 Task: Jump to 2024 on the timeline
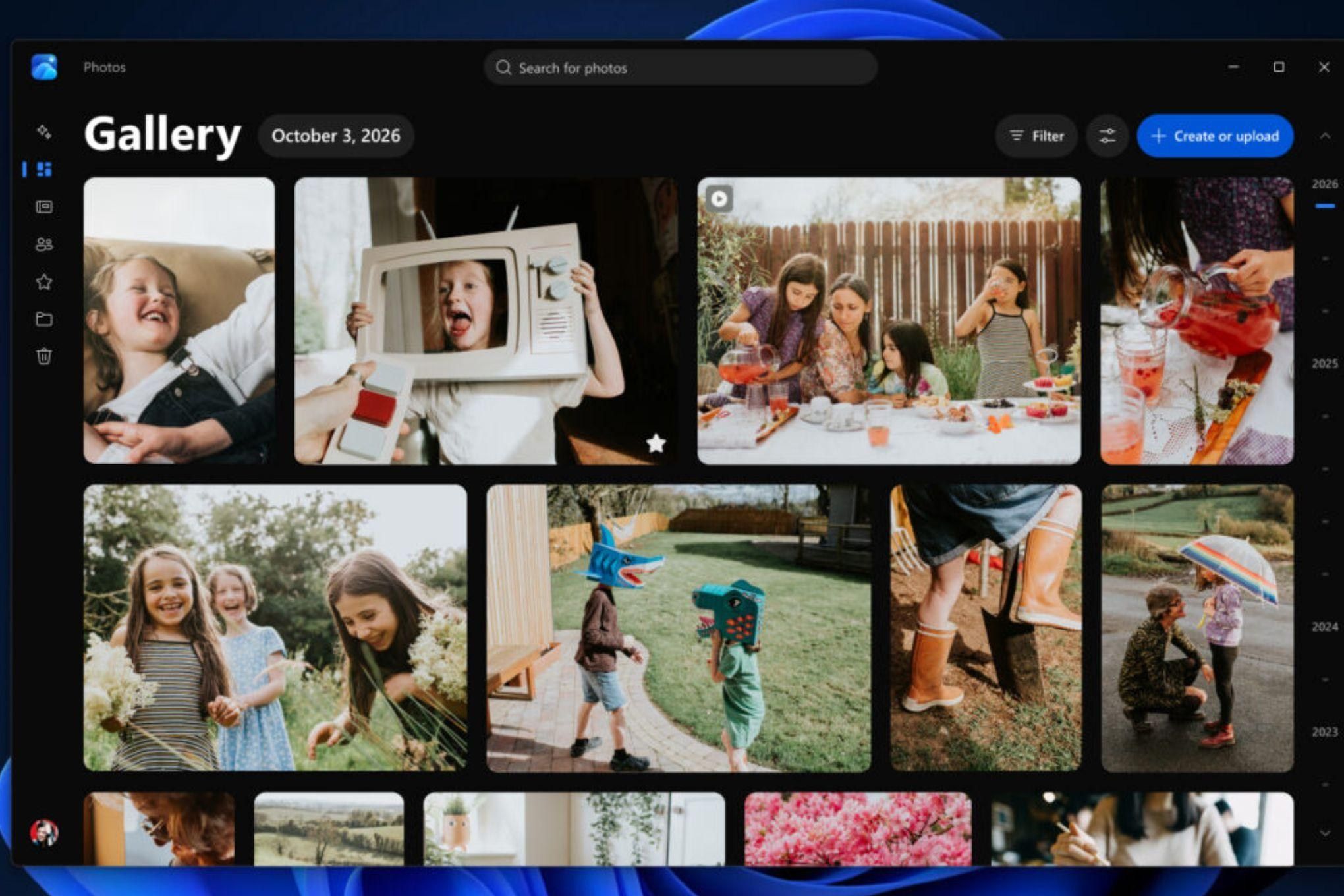tap(1324, 627)
